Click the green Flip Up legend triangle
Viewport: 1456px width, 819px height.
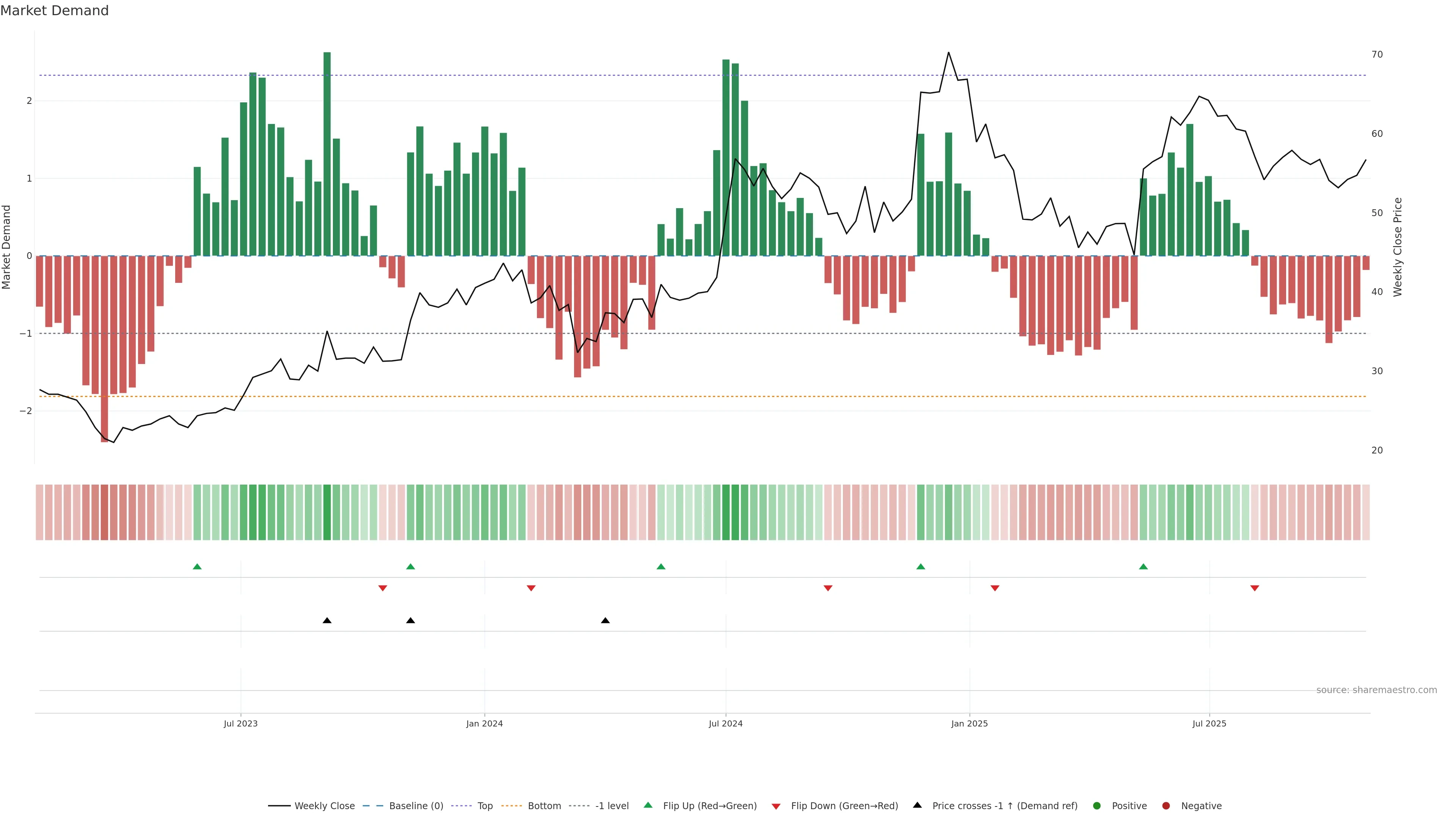(x=648, y=805)
